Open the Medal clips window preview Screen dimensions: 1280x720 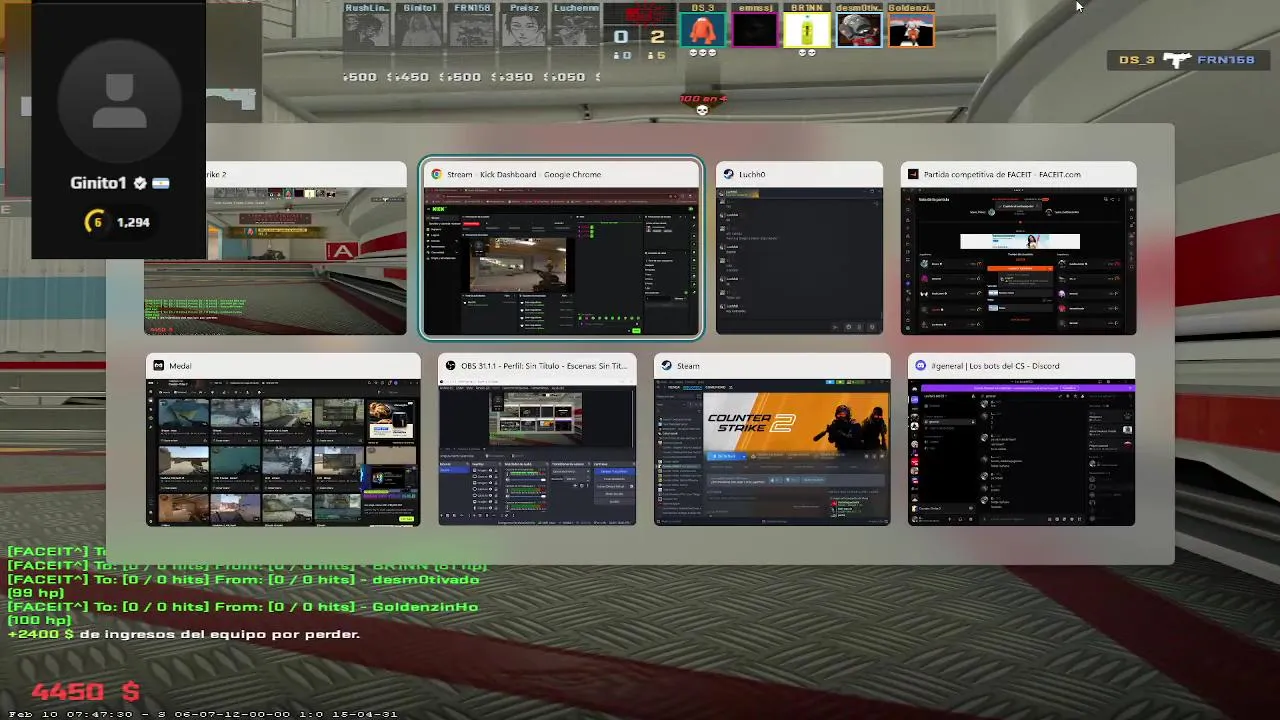coord(283,439)
